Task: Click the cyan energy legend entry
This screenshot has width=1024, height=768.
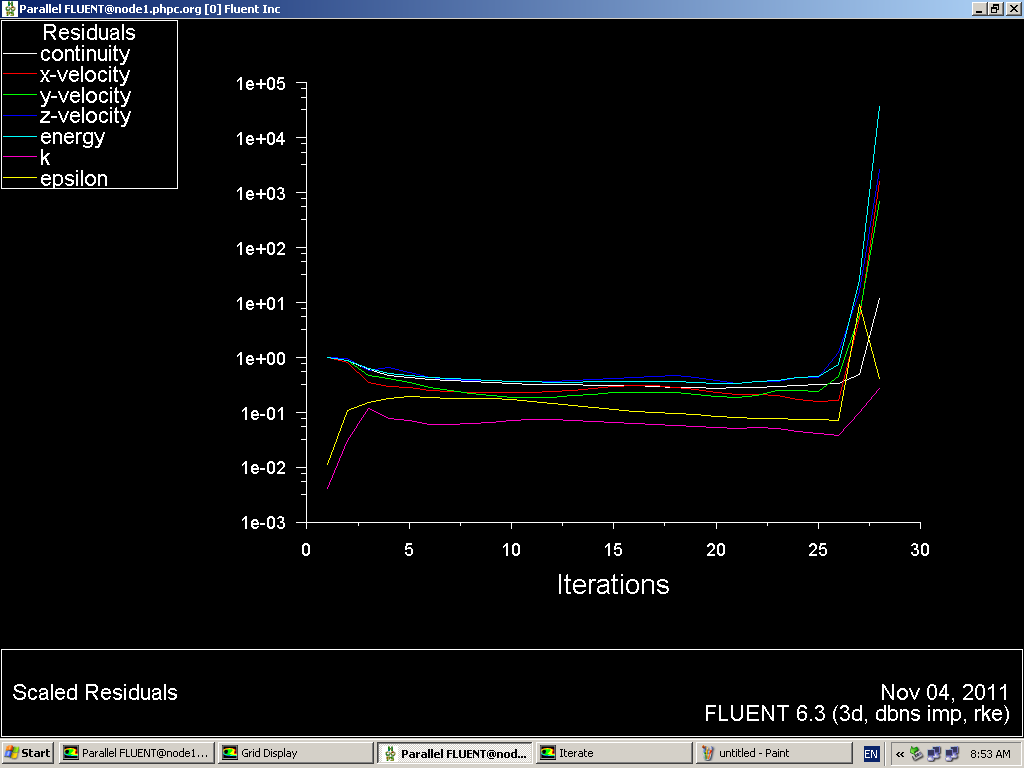Action: pyautogui.click(x=72, y=137)
